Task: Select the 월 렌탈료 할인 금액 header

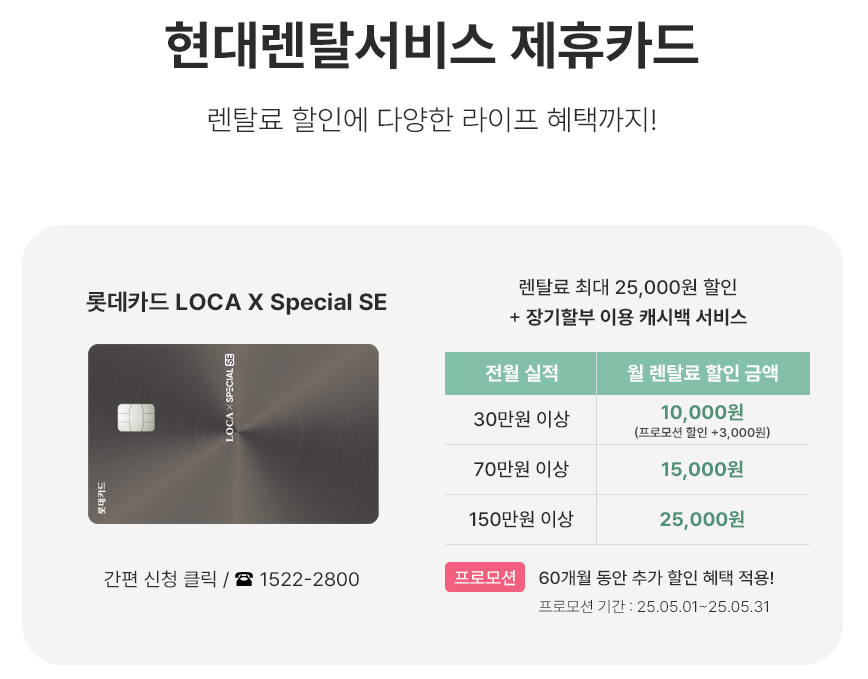Action: [703, 373]
